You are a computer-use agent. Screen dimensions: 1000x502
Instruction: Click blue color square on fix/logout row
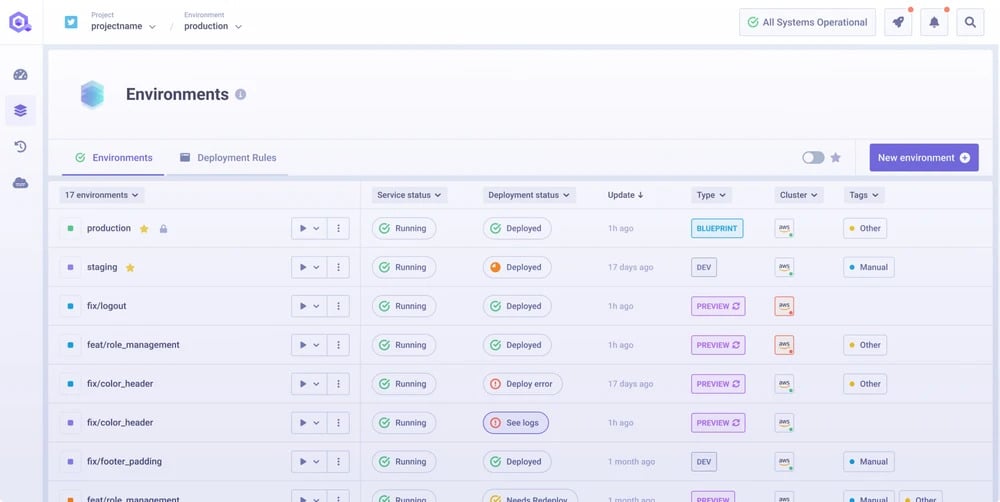tap(70, 306)
